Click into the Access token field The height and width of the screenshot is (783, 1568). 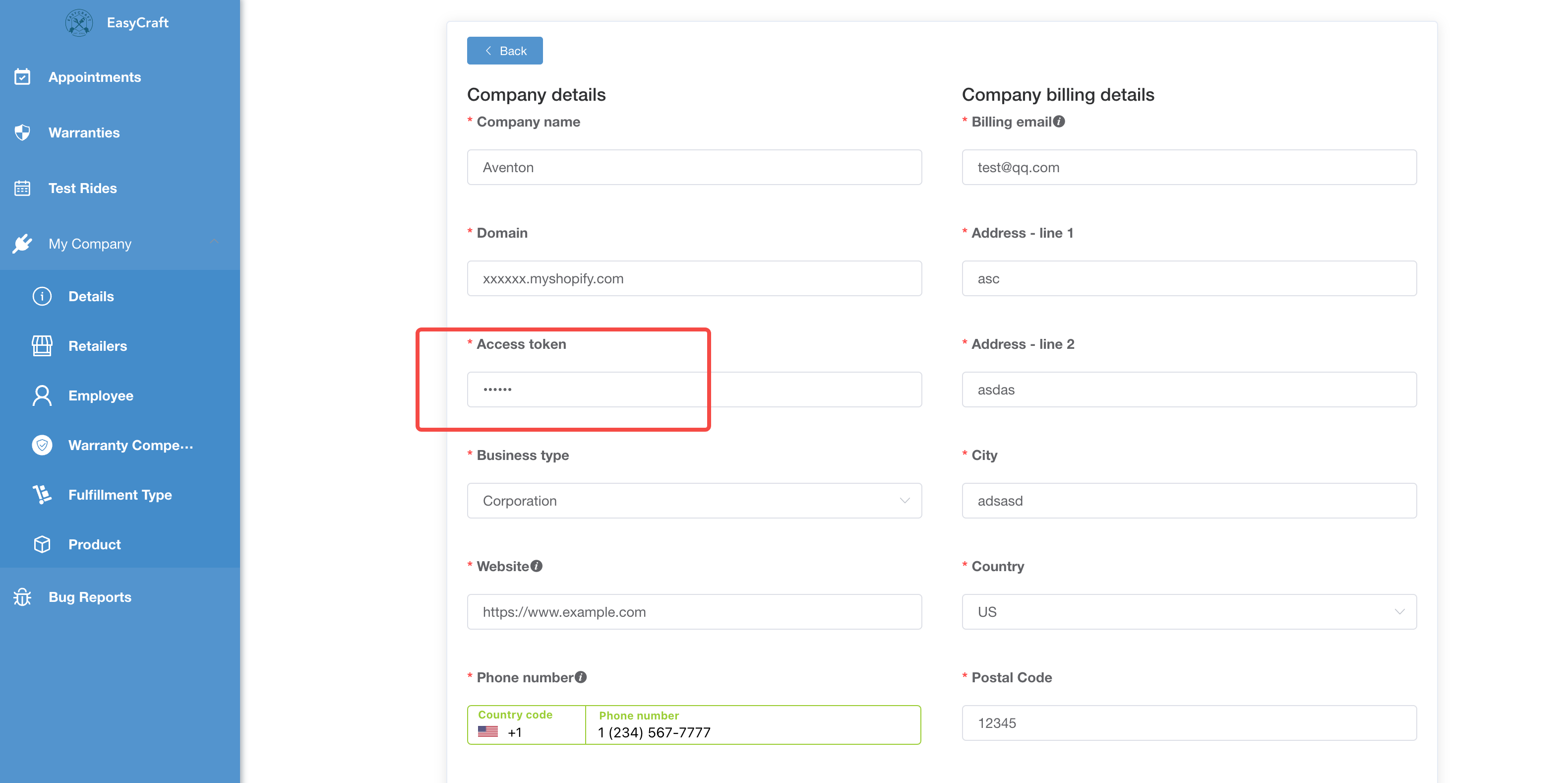[x=694, y=390]
